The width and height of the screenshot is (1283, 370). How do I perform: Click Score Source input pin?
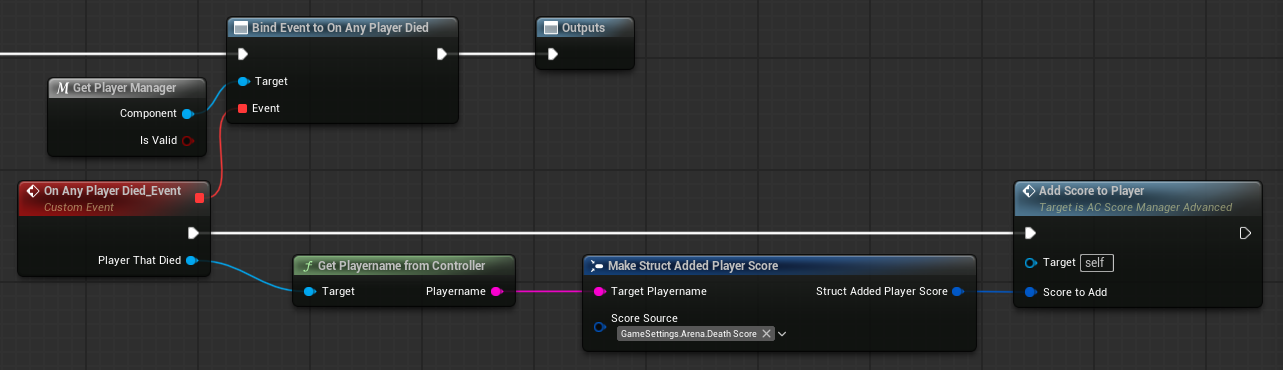tap(599, 326)
